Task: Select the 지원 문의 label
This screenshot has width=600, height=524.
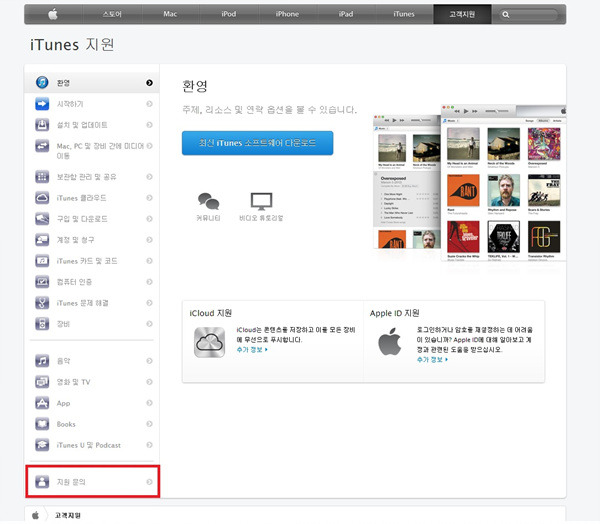Action: pyautogui.click(x=71, y=482)
